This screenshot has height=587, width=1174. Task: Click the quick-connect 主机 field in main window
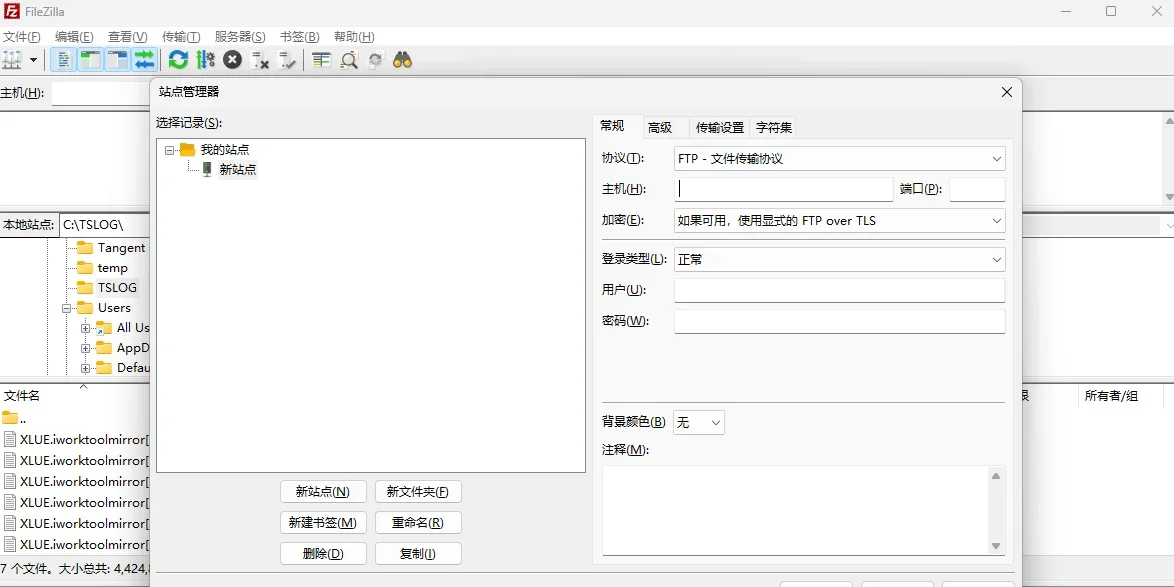(100, 93)
